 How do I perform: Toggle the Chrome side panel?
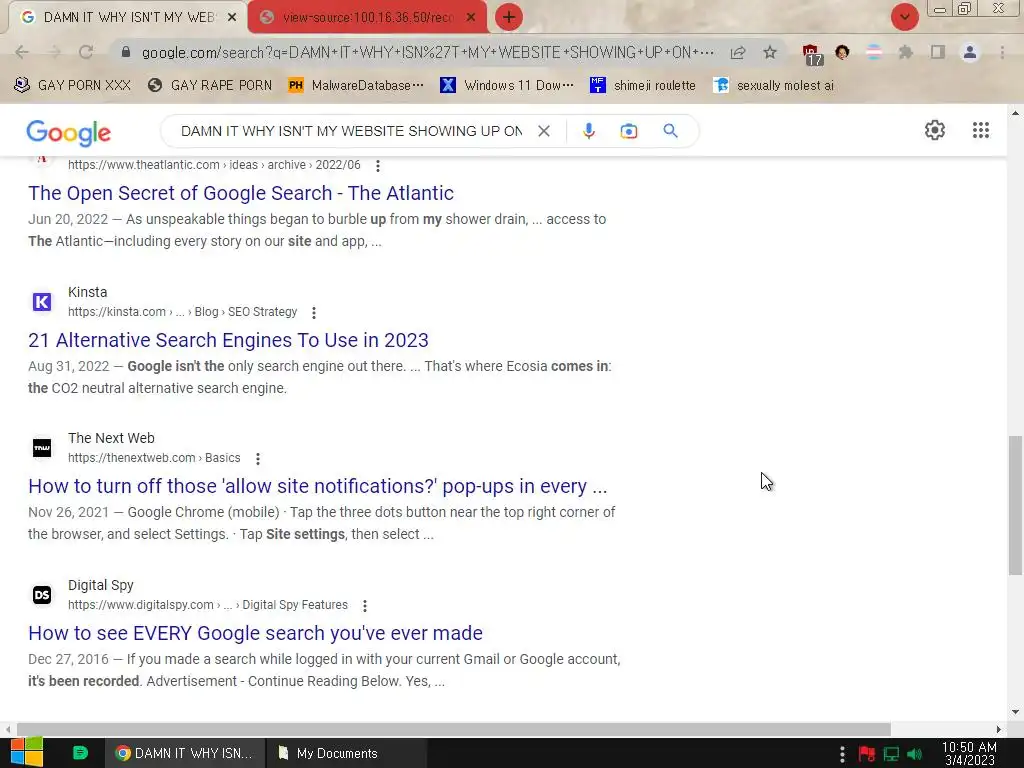[938, 52]
